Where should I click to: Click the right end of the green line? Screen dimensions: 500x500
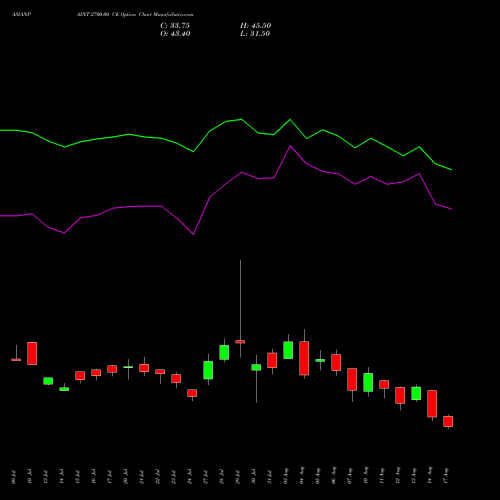point(451,170)
